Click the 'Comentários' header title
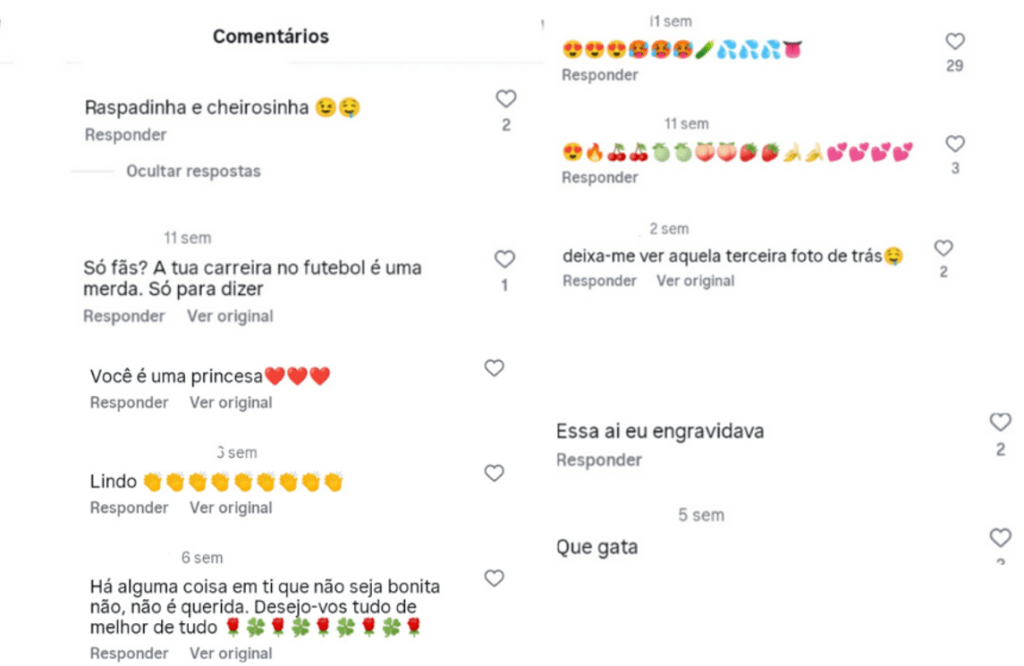The width and height of the screenshot is (1024, 666). 270,36
